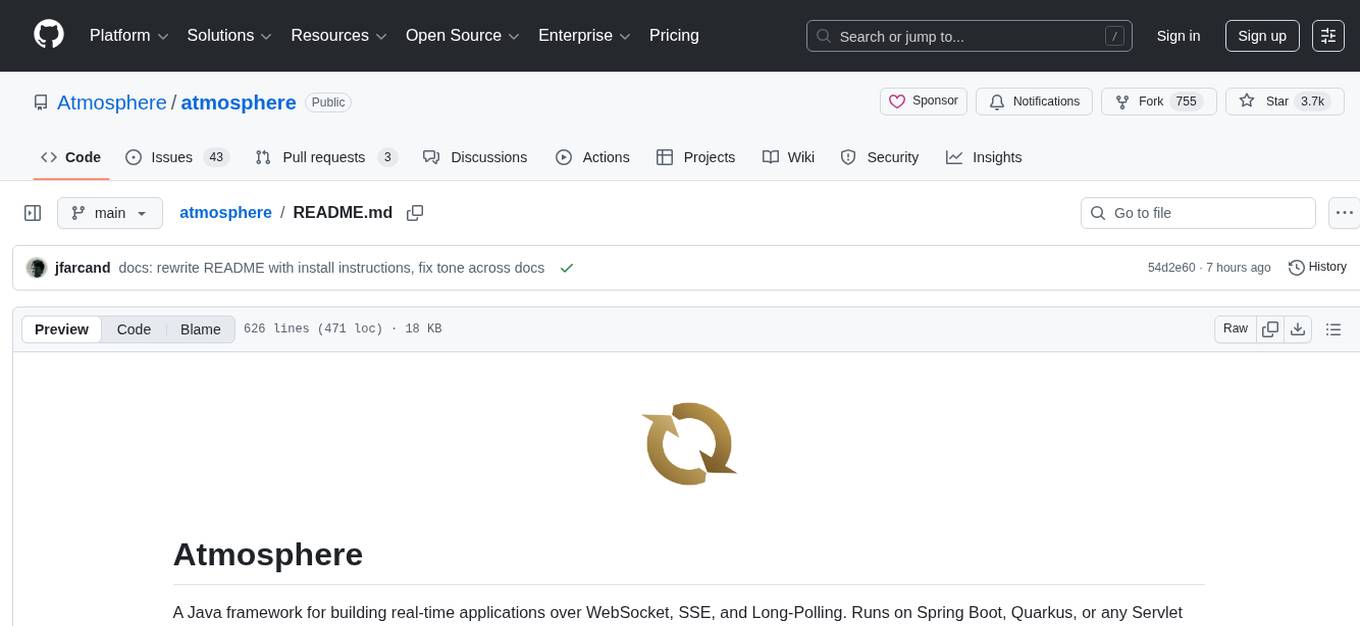Expand the main branch dropdown
This screenshot has width=1360, height=626.
click(109, 213)
